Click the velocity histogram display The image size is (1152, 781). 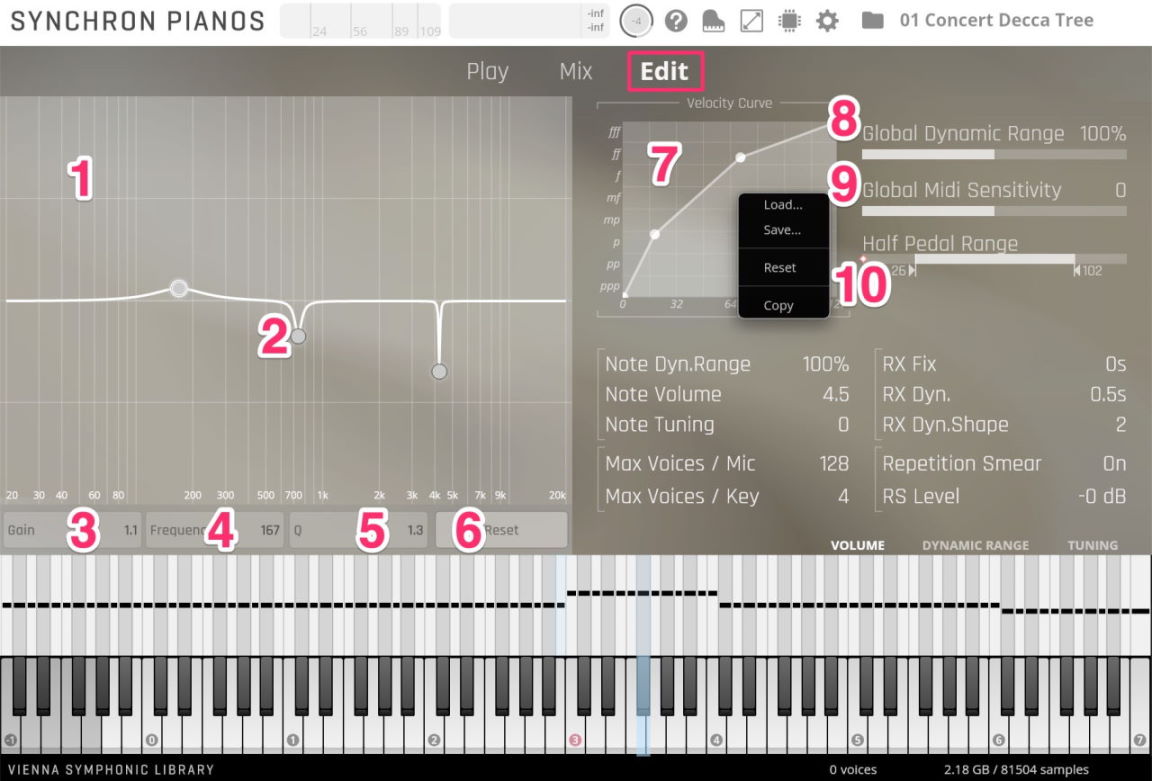pyautogui.click(x=361, y=21)
